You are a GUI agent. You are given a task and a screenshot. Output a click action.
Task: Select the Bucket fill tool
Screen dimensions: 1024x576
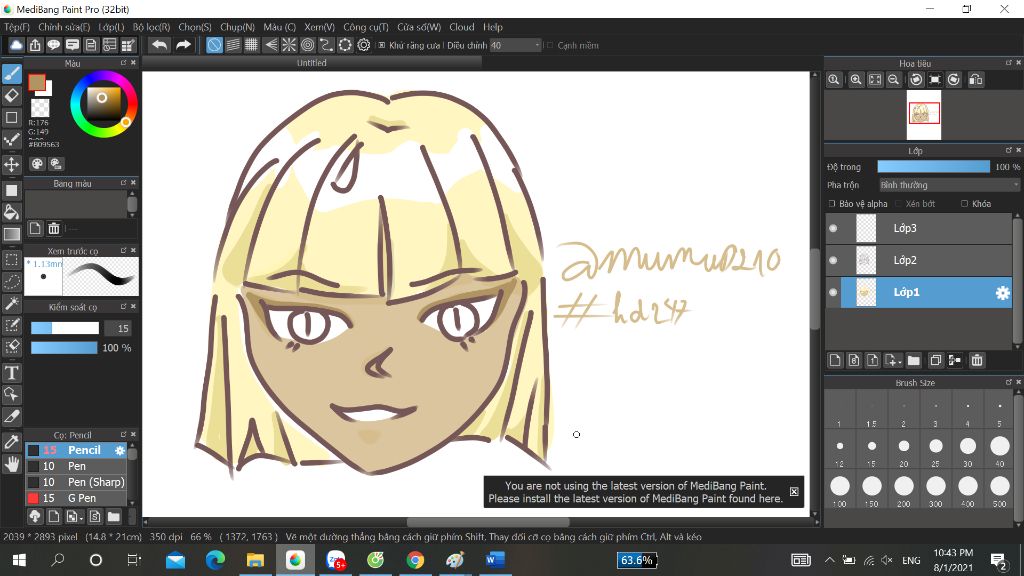(x=12, y=212)
